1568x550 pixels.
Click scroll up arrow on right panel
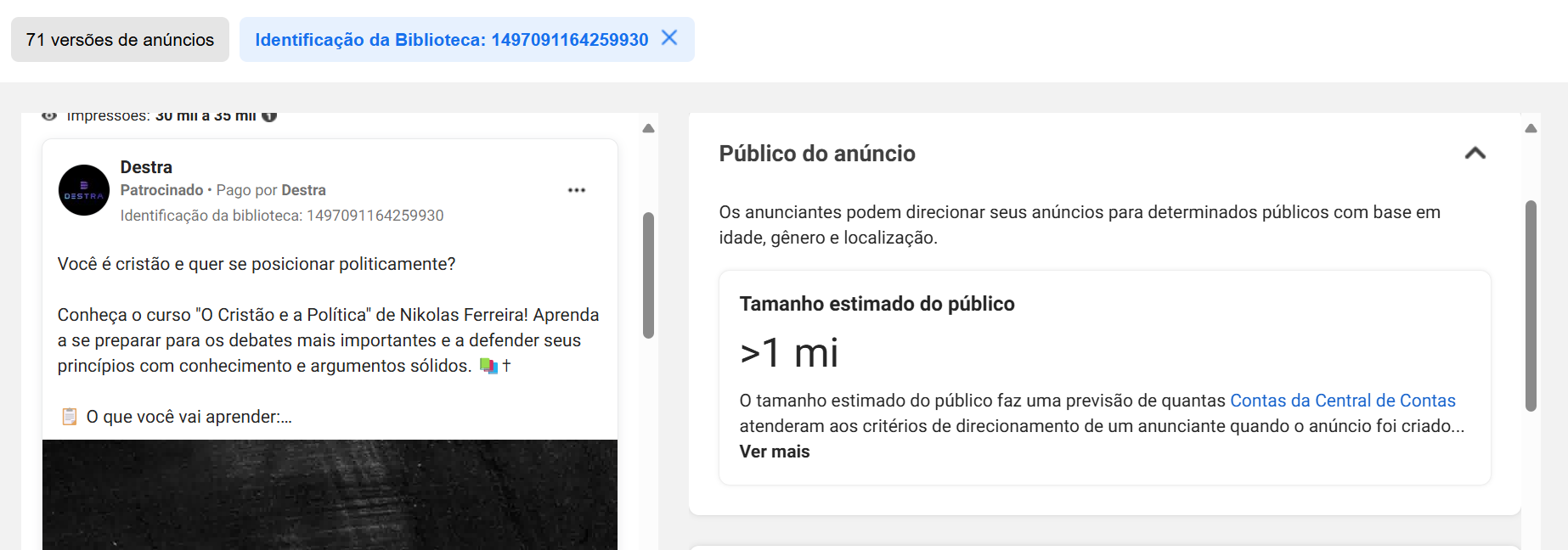click(1531, 129)
